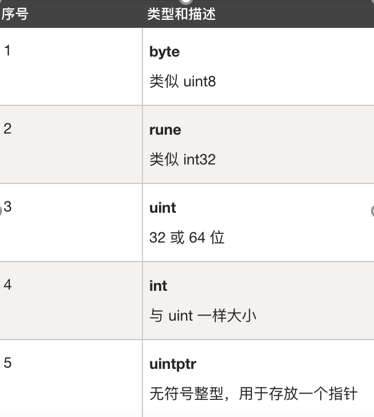Select the rune type name

click(165, 130)
